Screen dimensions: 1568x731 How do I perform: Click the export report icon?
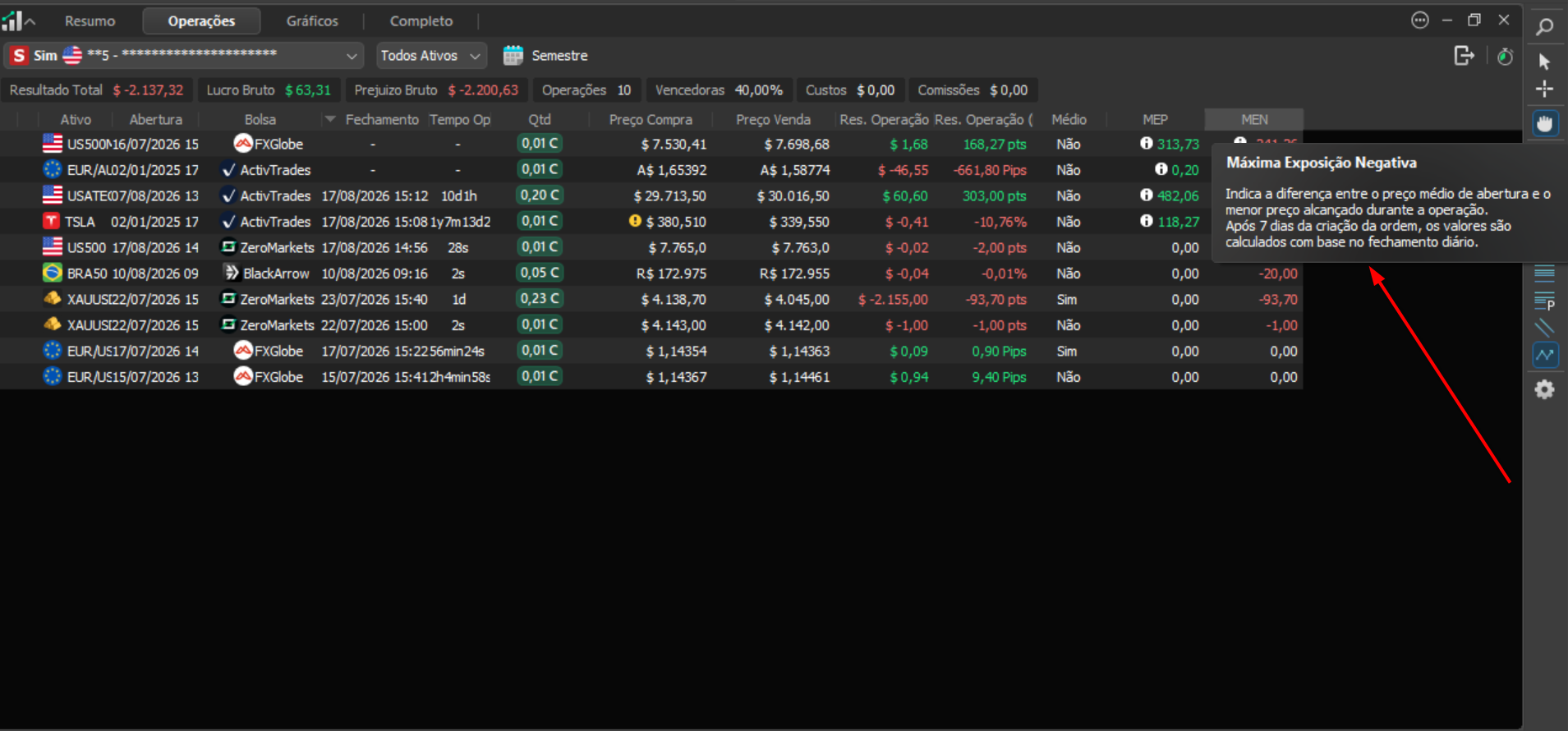[x=1464, y=56]
